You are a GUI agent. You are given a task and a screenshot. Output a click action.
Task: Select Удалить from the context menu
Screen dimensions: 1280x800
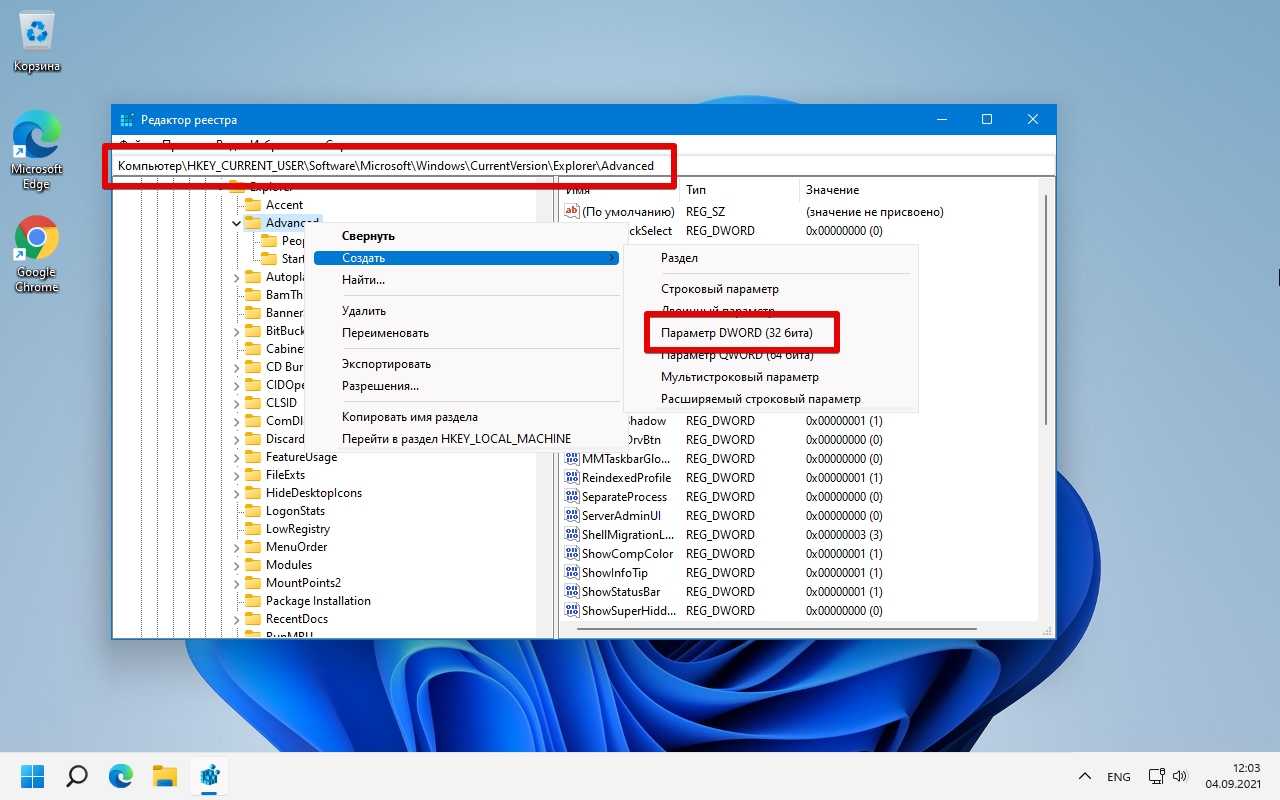click(466, 311)
